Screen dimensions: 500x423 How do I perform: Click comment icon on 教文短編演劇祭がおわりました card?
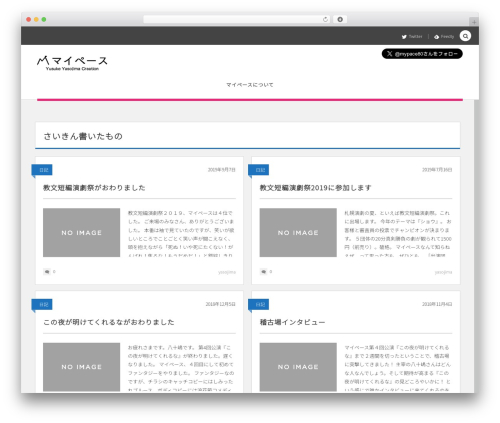(47, 272)
